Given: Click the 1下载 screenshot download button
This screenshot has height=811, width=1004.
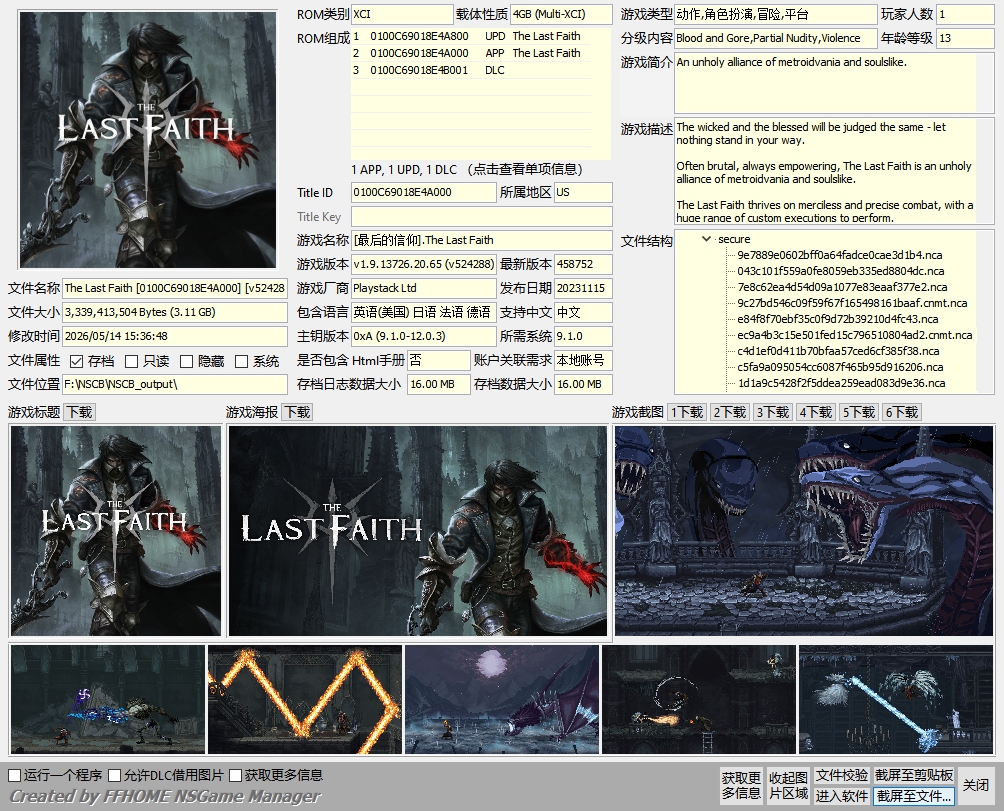Looking at the screenshot, I should tap(687, 412).
